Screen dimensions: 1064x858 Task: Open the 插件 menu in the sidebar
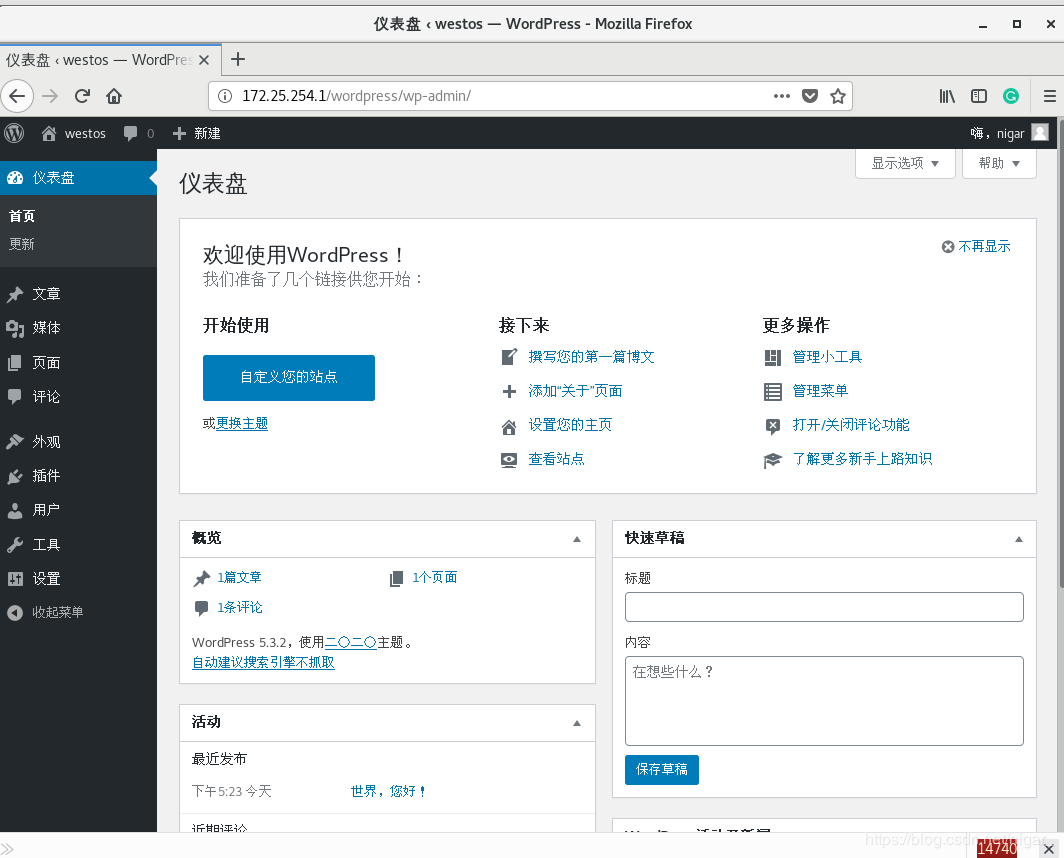78,476
